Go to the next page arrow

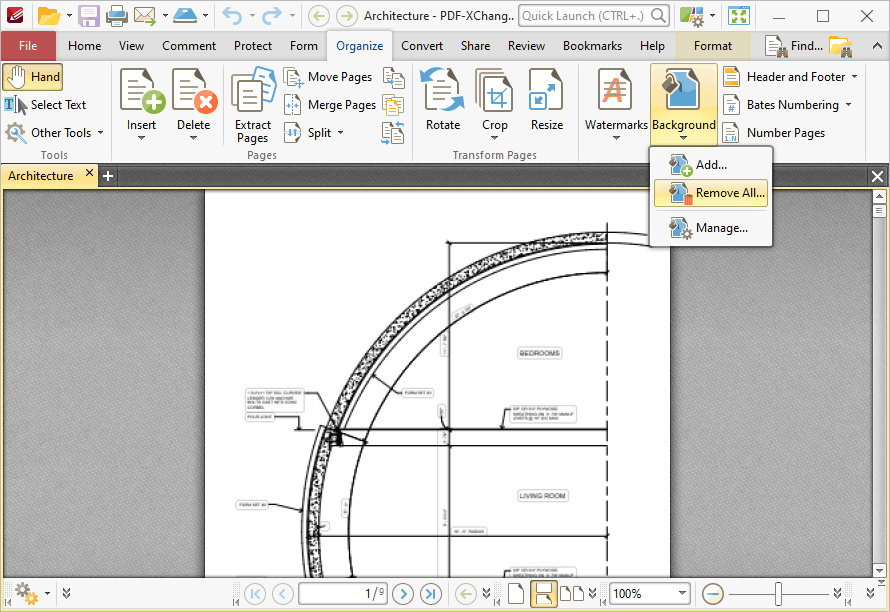coord(403,593)
